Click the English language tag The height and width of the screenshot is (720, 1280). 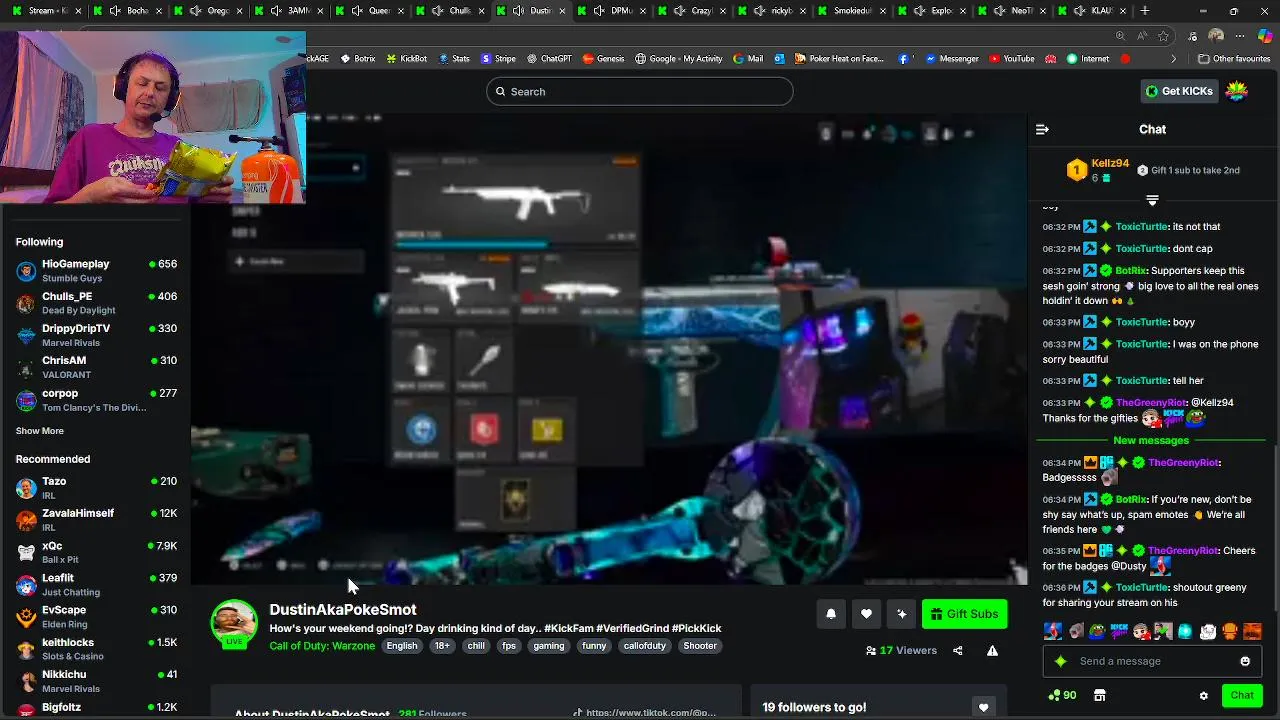(402, 646)
